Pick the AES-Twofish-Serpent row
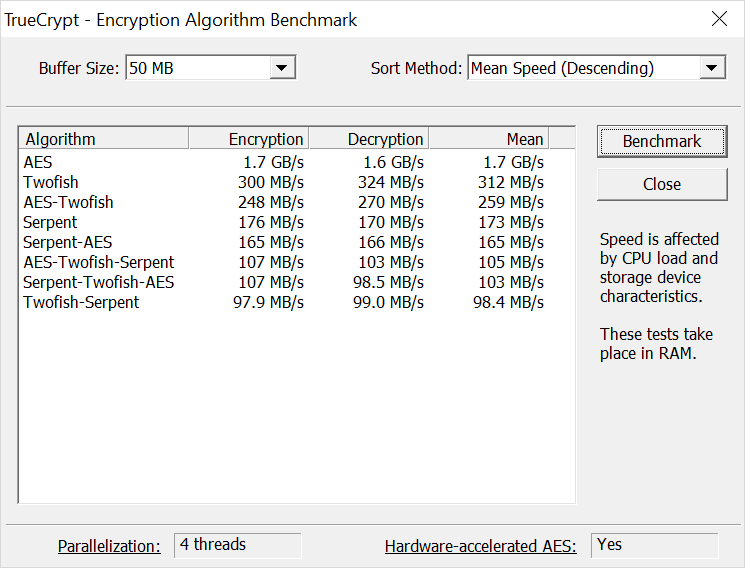This screenshot has width=745, height=568. pos(98,262)
